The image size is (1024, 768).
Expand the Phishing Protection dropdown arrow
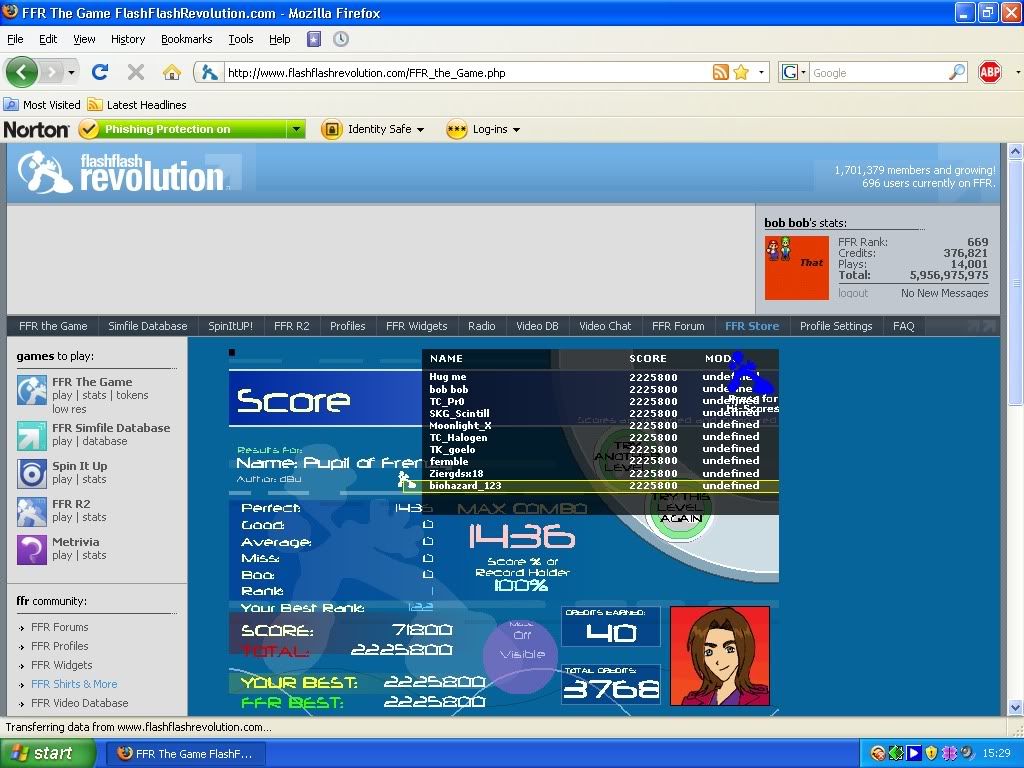(x=295, y=129)
